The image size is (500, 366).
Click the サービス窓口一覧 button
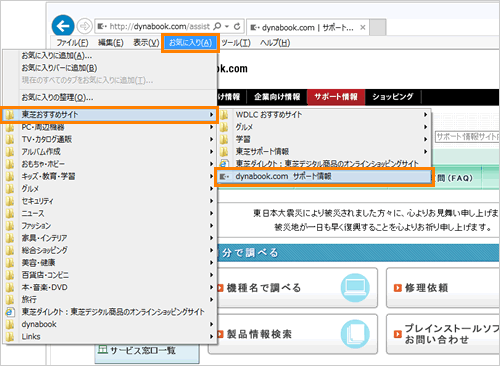click(x=147, y=353)
